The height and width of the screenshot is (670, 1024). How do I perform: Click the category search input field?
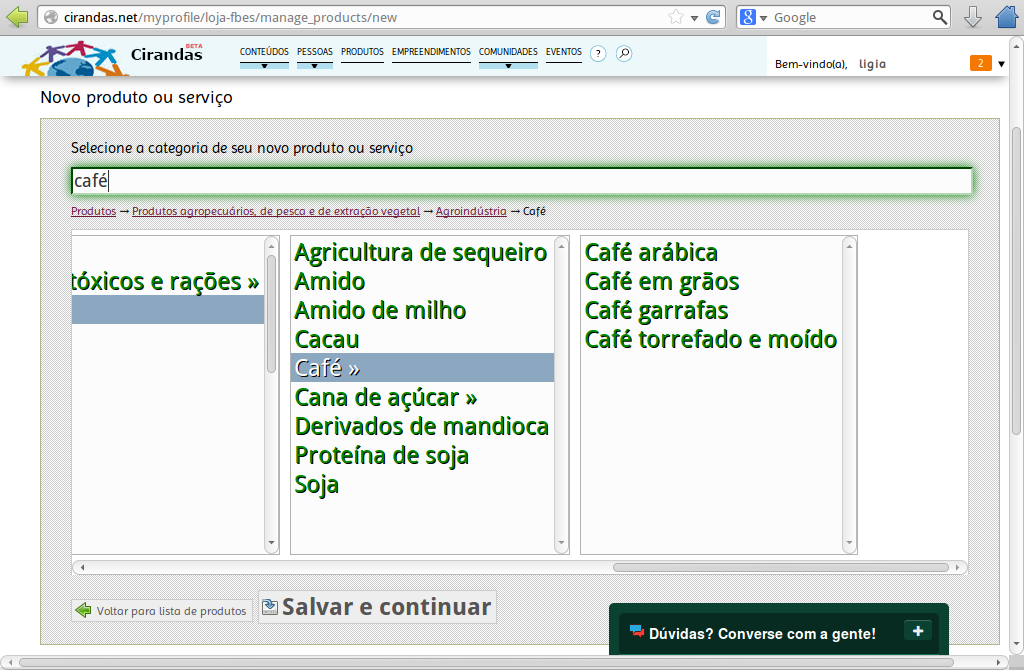click(520, 181)
